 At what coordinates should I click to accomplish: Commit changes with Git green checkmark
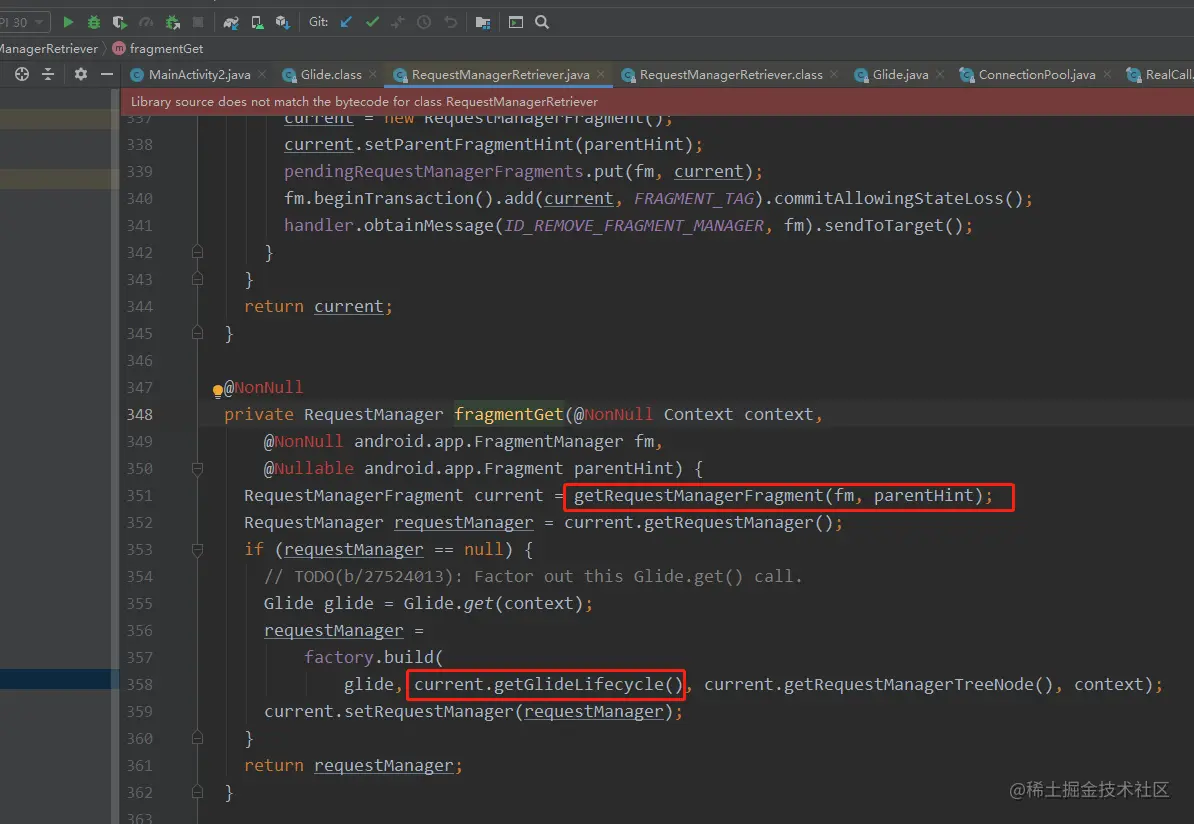click(x=372, y=22)
